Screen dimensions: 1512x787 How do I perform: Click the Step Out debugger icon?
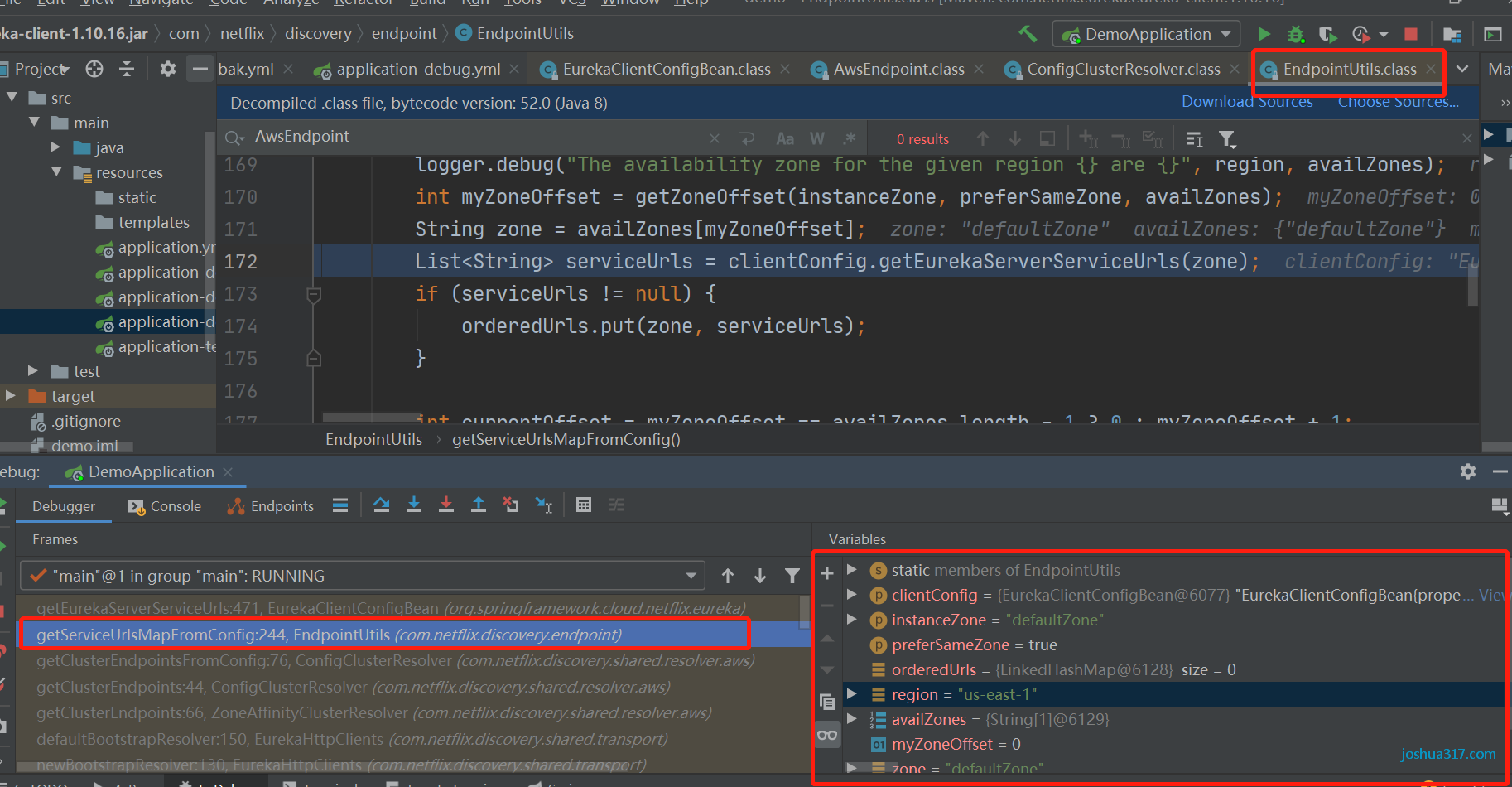tap(479, 505)
